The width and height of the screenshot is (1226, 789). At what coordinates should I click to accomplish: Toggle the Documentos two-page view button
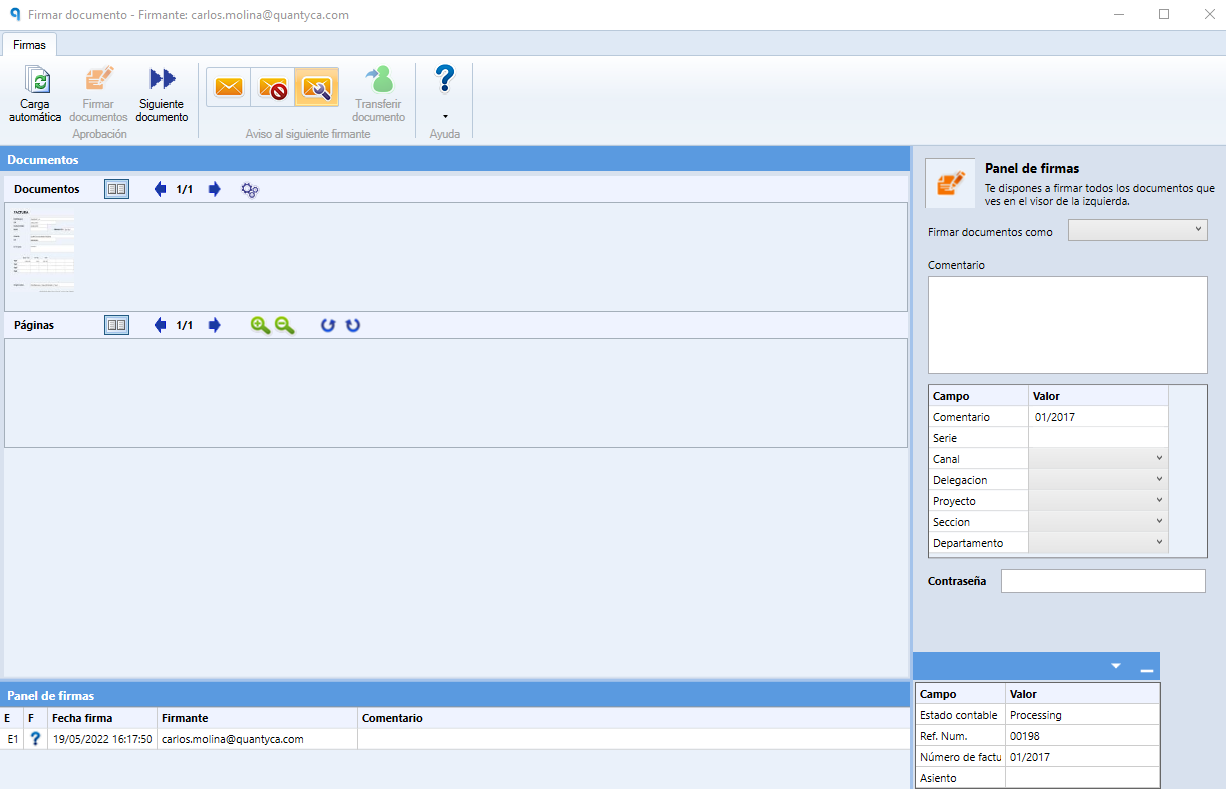coord(117,189)
